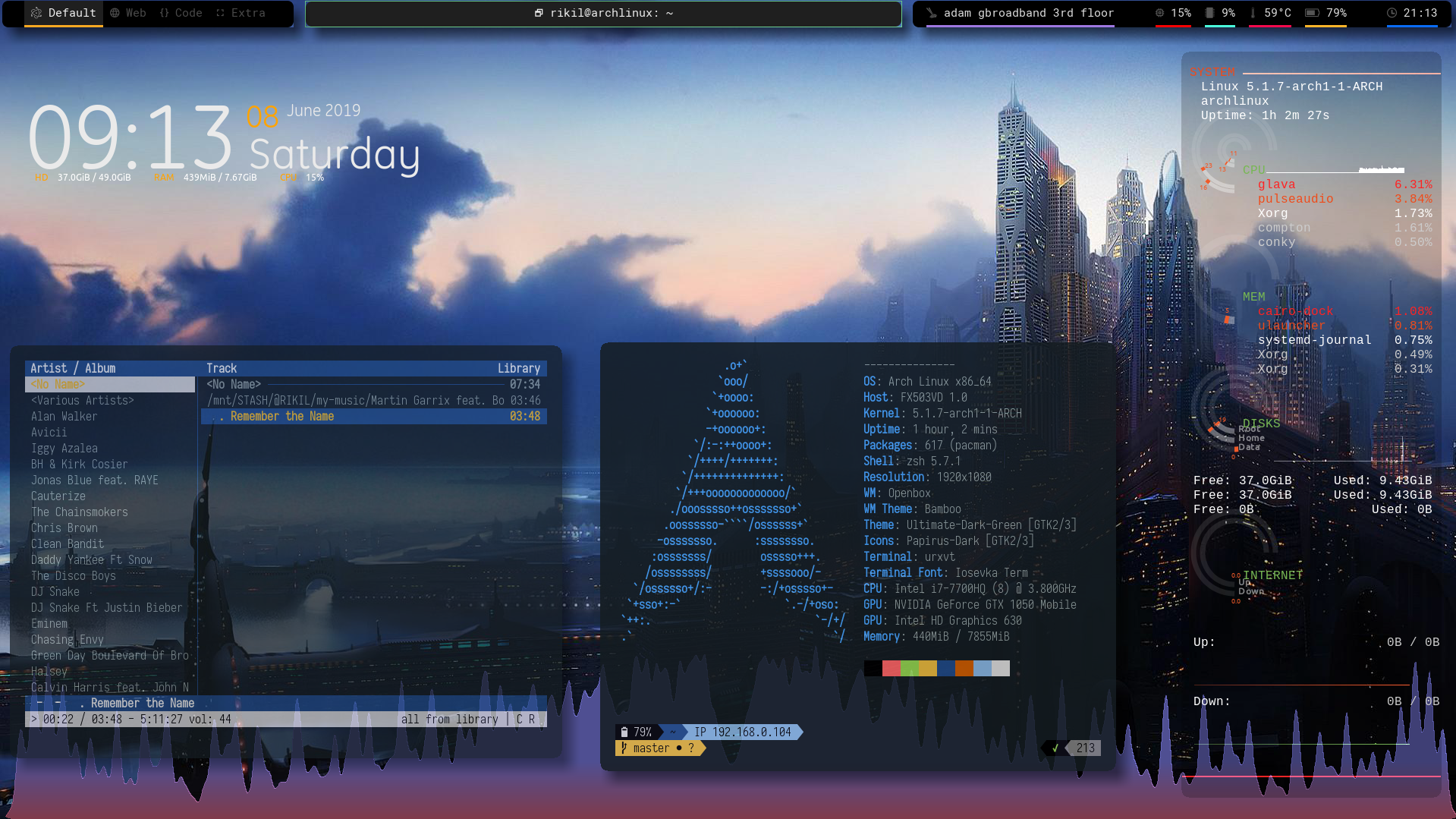Viewport: 1456px width, 819px height.
Task: Click the 79% battery readout in top bar
Action: pyautogui.click(x=1336, y=13)
